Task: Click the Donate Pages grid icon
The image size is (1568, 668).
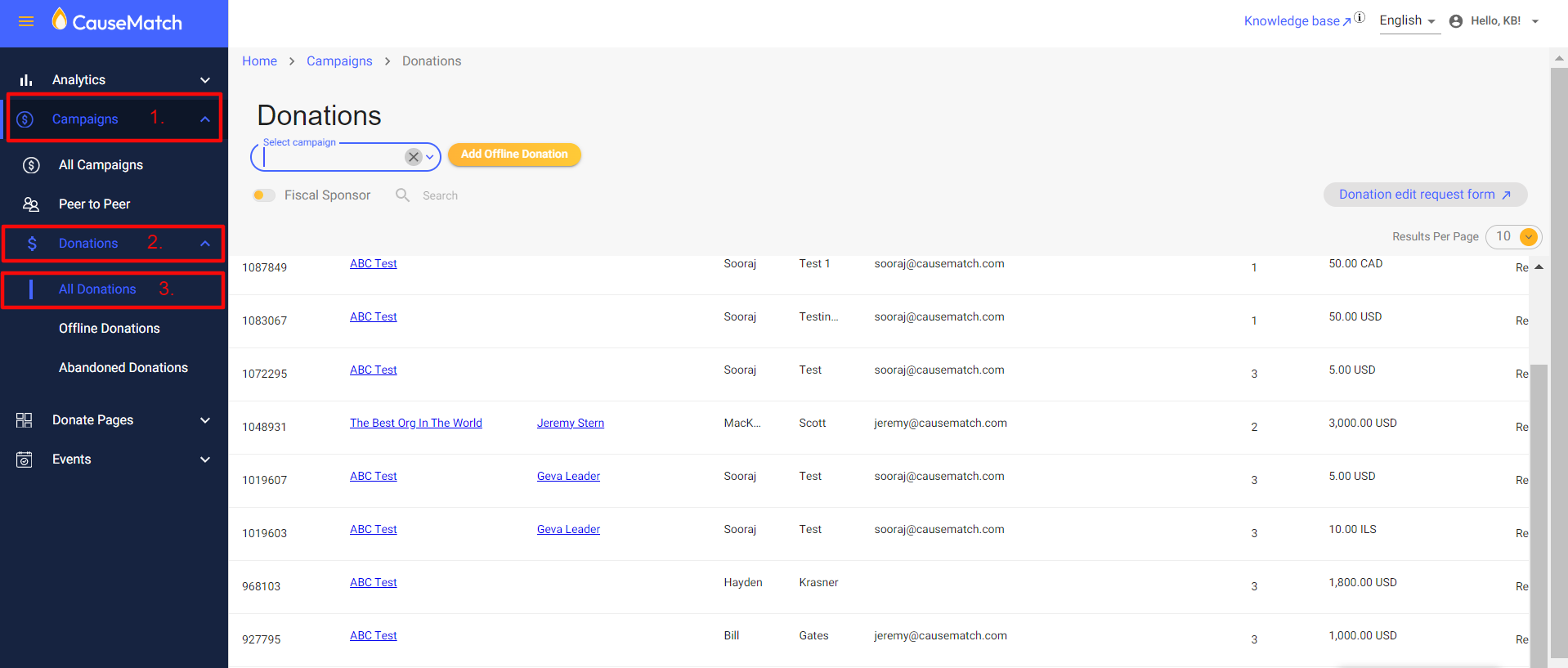Action: pos(25,420)
